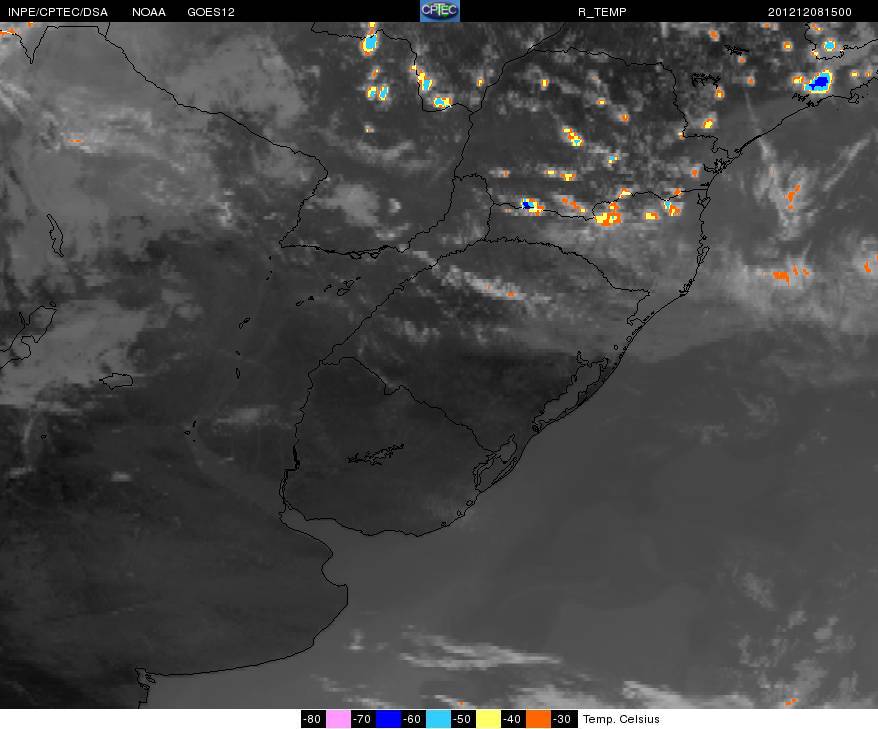The width and height of the screenshot is (878, 729).
Task: Click the Temp. Celsius legend label
Action: tap(621, 719)
